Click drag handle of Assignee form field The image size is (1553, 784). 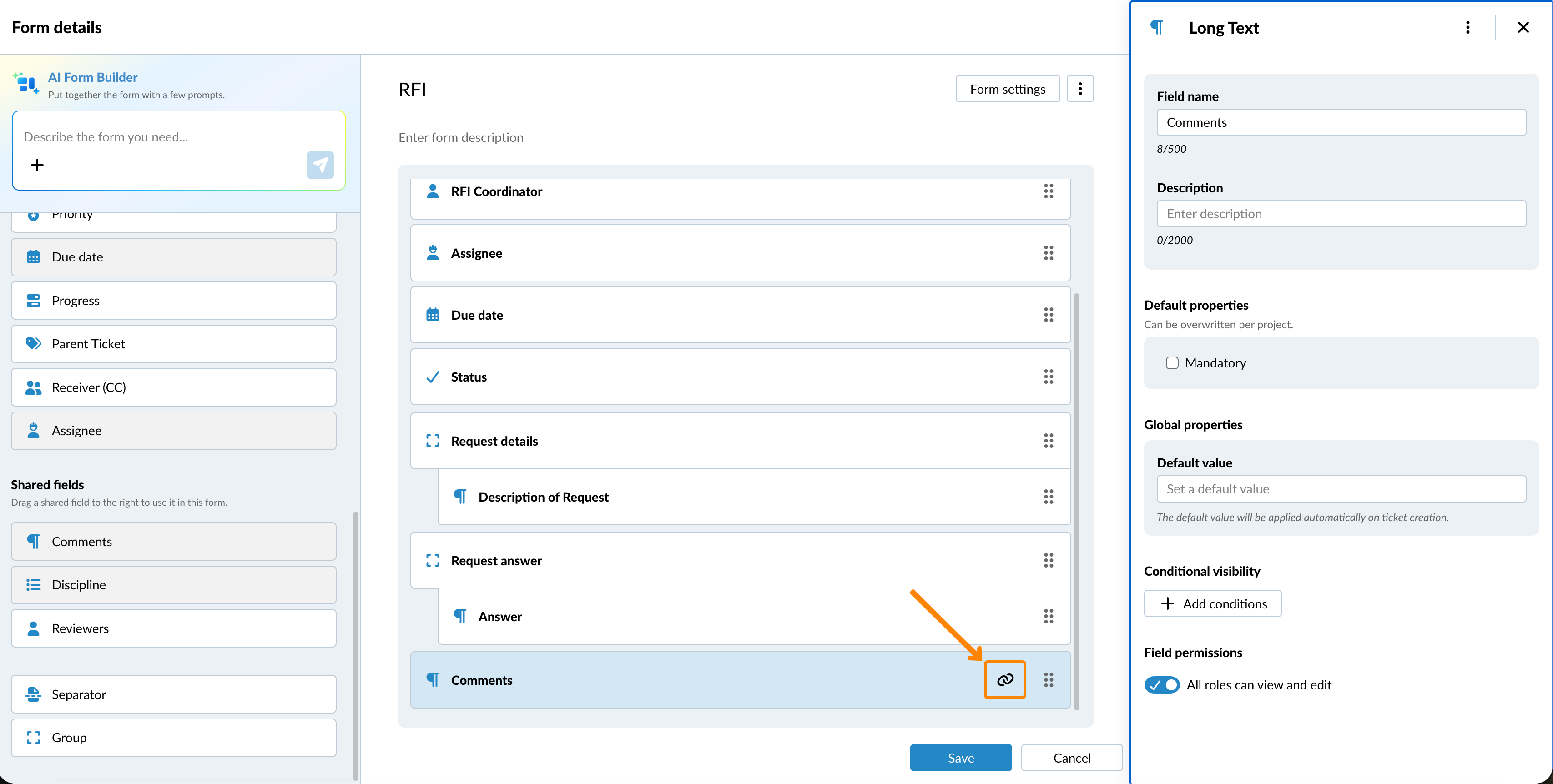1049,253
